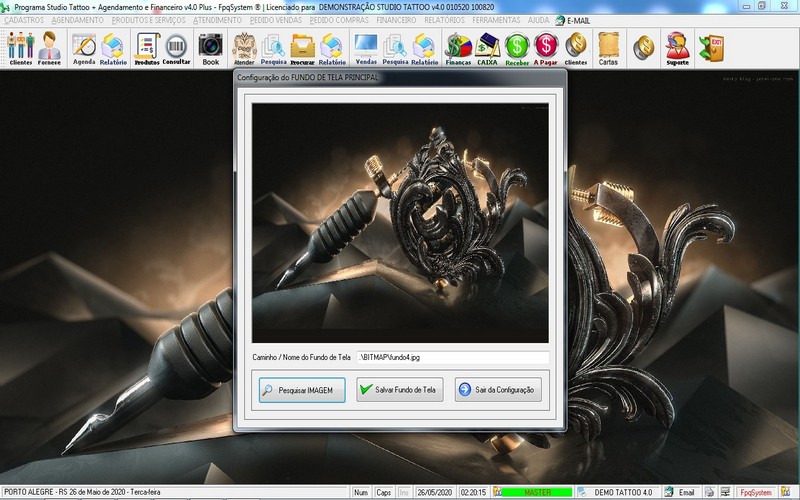This screenshot has height=500, width=800.
Task: Open the Relatório icon beside Procurar
Action: pyautogui.click(x=332, y=48)
